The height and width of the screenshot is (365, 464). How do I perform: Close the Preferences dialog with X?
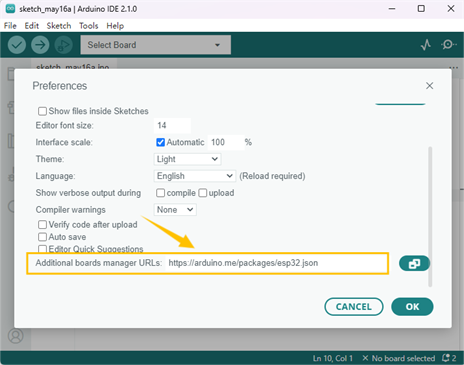pyautogui.click(x=429, y=86)
